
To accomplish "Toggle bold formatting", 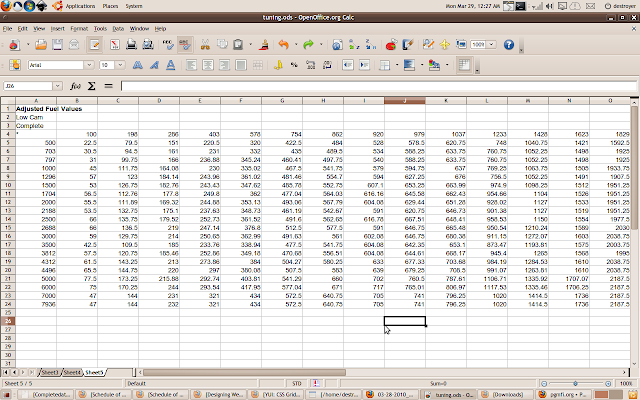I will click(138, 65).
